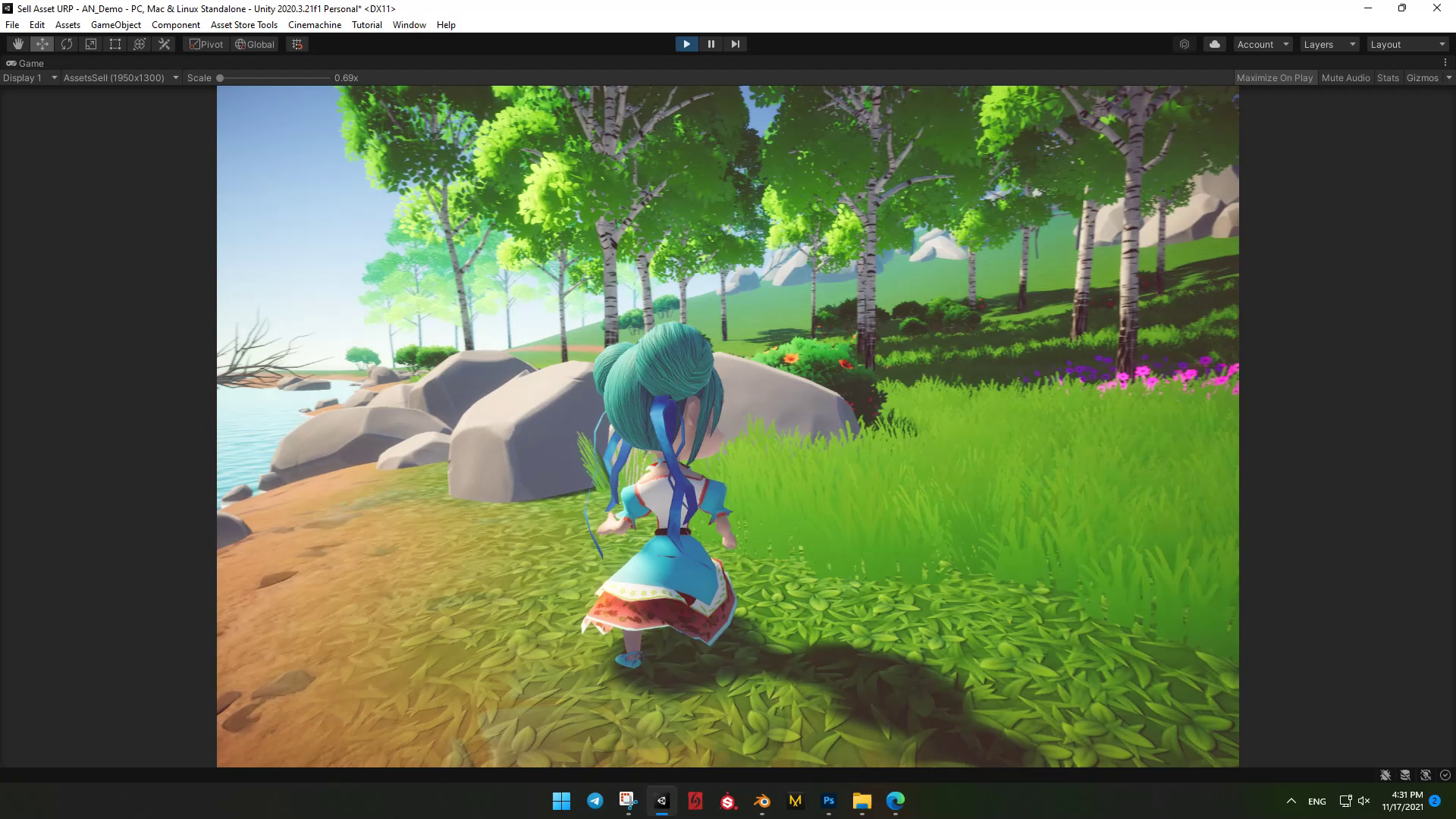Click the ENG language indicator
This screenshot has height=819, width=1456.
(1317, 802)
